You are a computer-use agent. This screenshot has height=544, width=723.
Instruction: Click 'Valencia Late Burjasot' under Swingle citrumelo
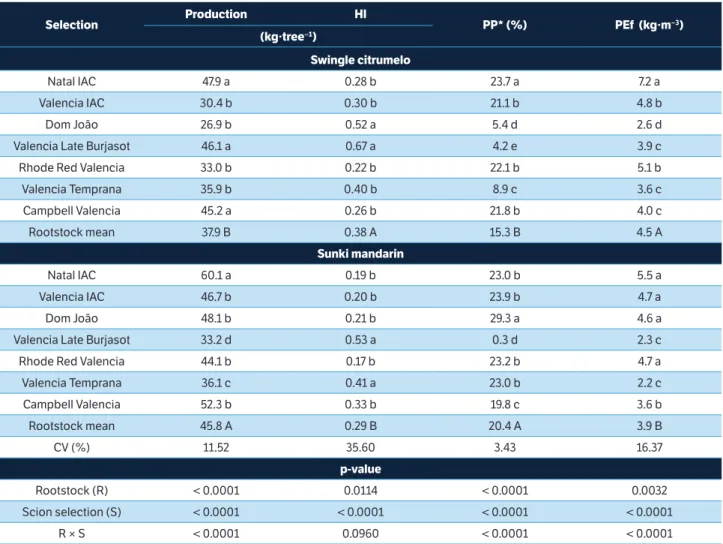tap(71, 146)
